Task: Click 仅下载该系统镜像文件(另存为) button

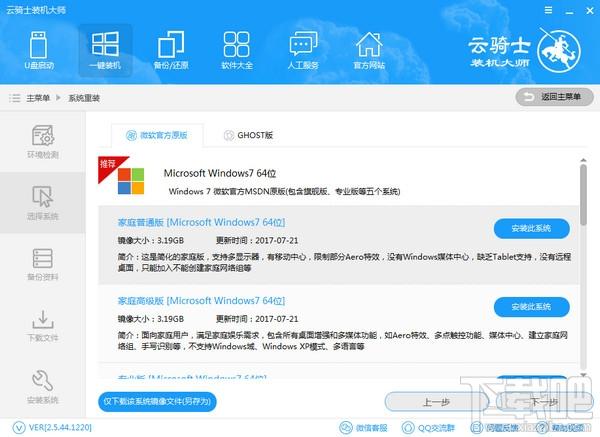Action: (x=157, y=401)
